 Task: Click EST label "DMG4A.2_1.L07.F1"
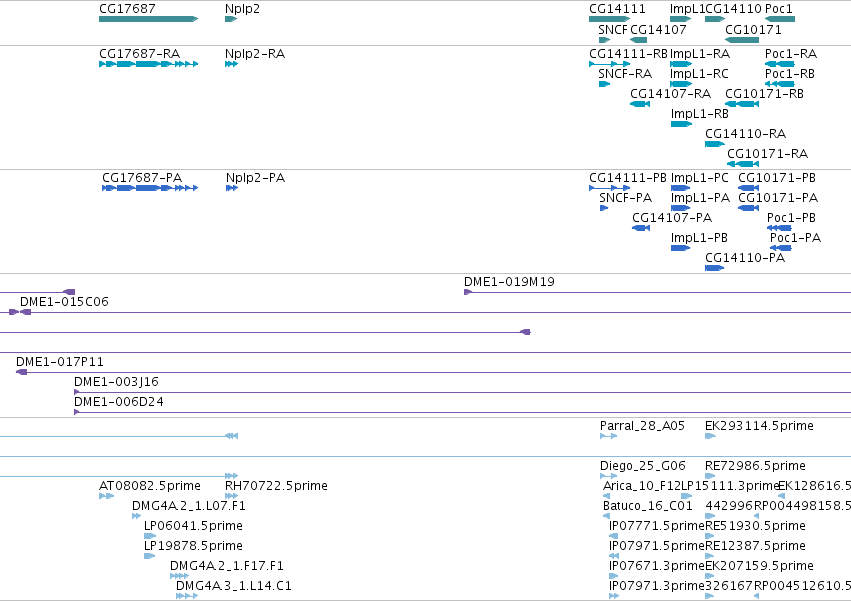189,505
